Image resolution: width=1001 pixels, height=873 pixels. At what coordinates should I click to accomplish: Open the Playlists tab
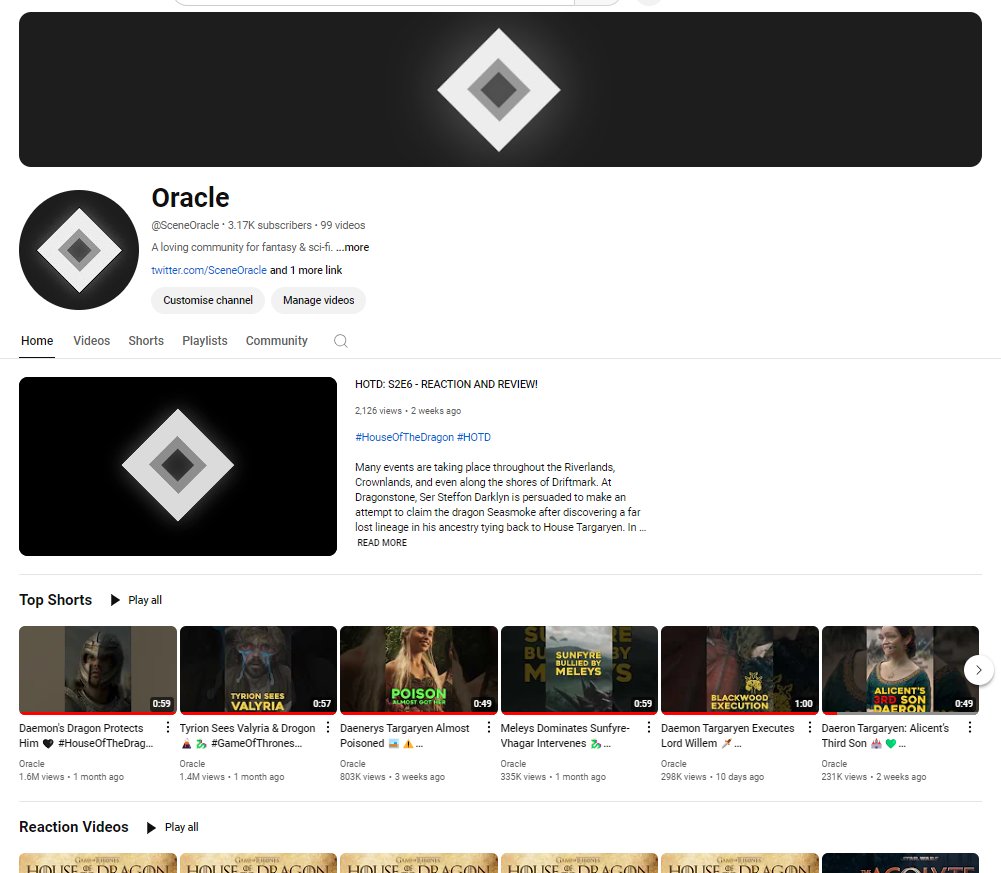[204, 341]
